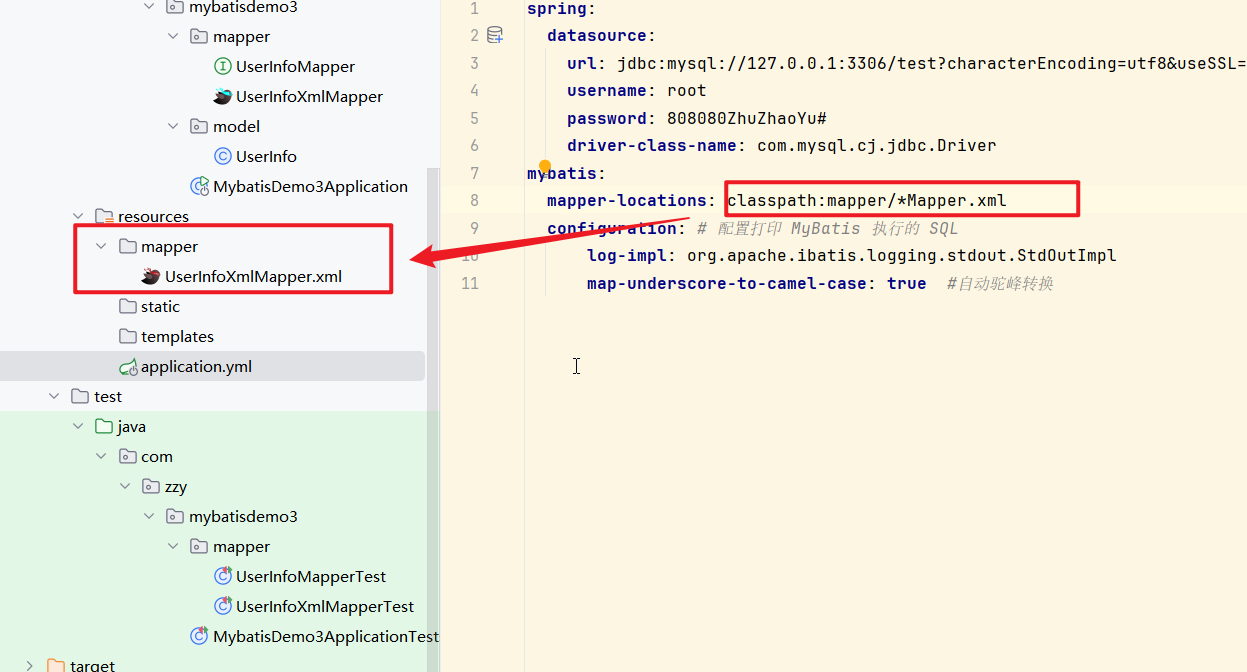Click the templates folder icon

coord(127,337)
